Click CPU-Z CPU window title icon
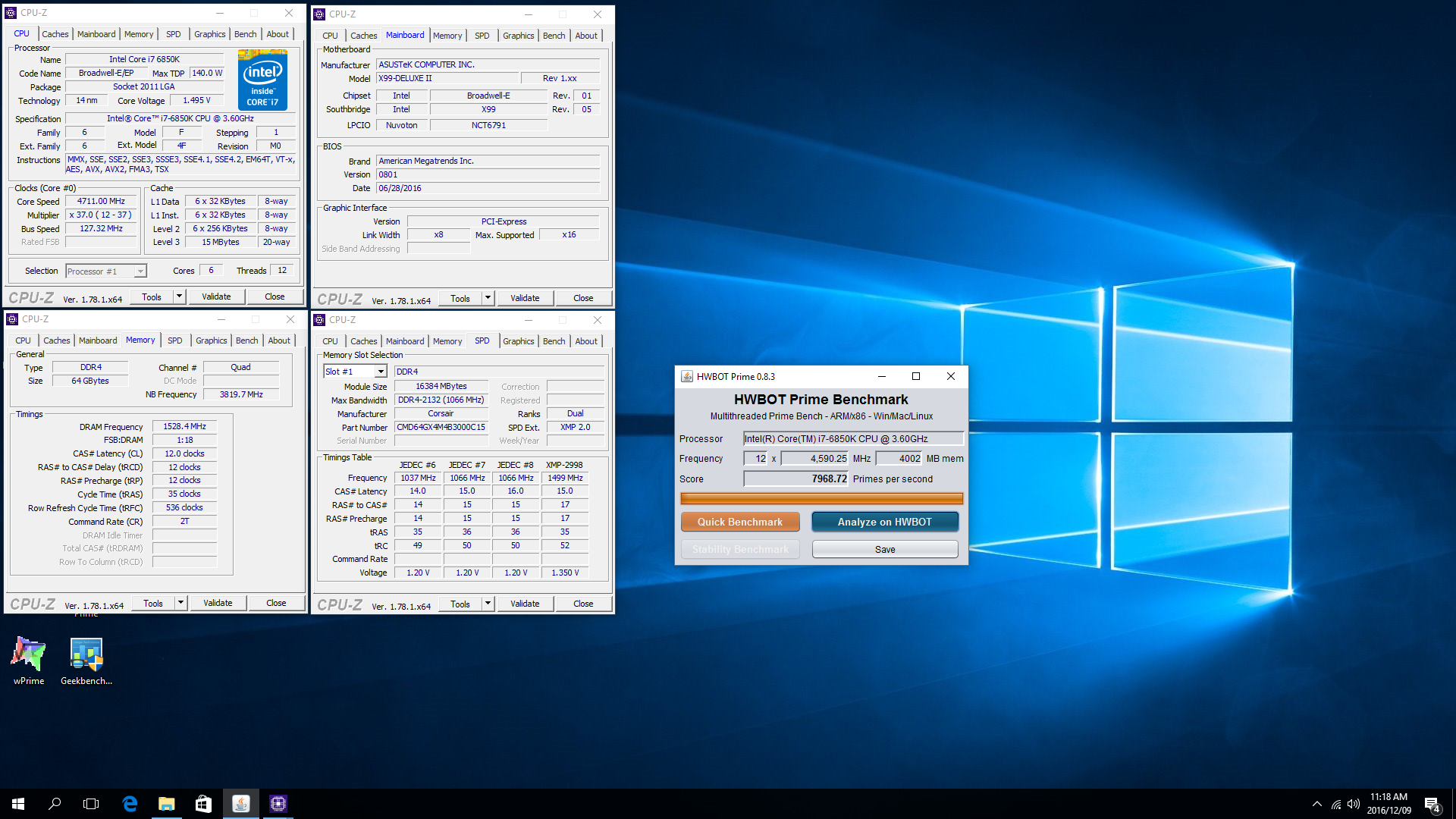Image resolution: width=1456 pixels, height=819 pixels. click(11, 13)
